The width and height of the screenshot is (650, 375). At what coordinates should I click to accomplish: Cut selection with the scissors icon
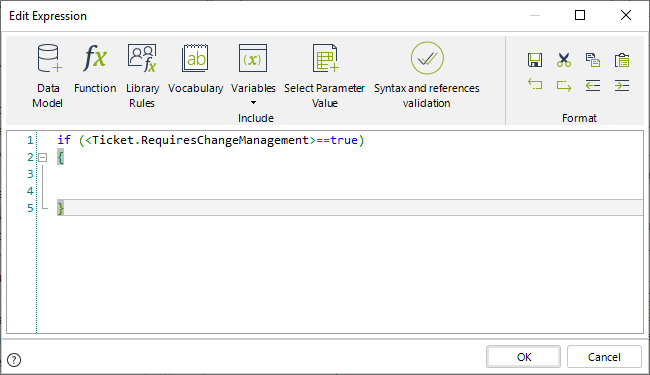pos(564,60)
